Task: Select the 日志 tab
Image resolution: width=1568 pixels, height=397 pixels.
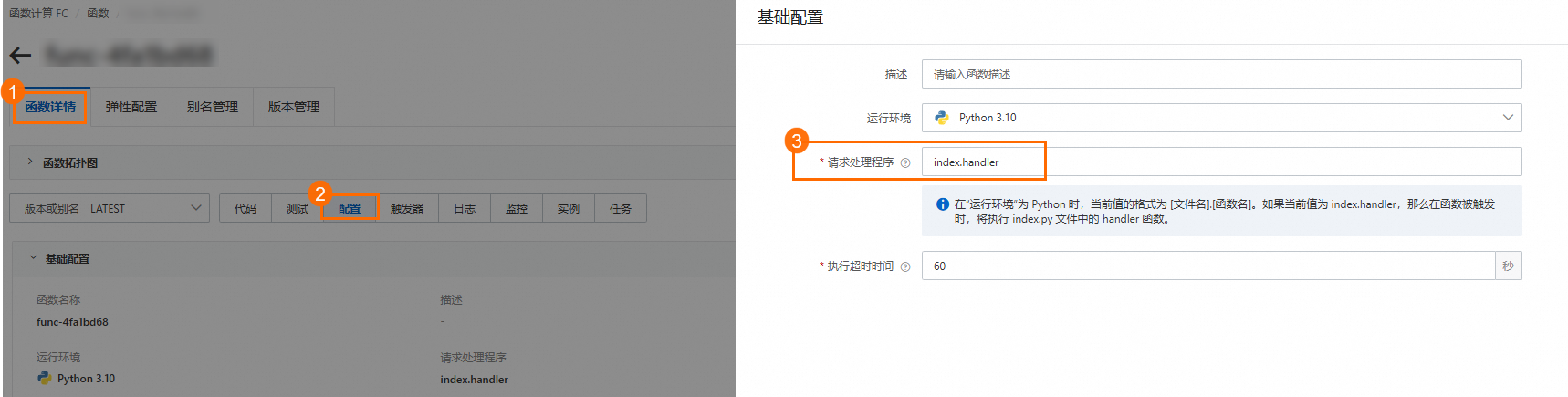Action: point(465,208)
